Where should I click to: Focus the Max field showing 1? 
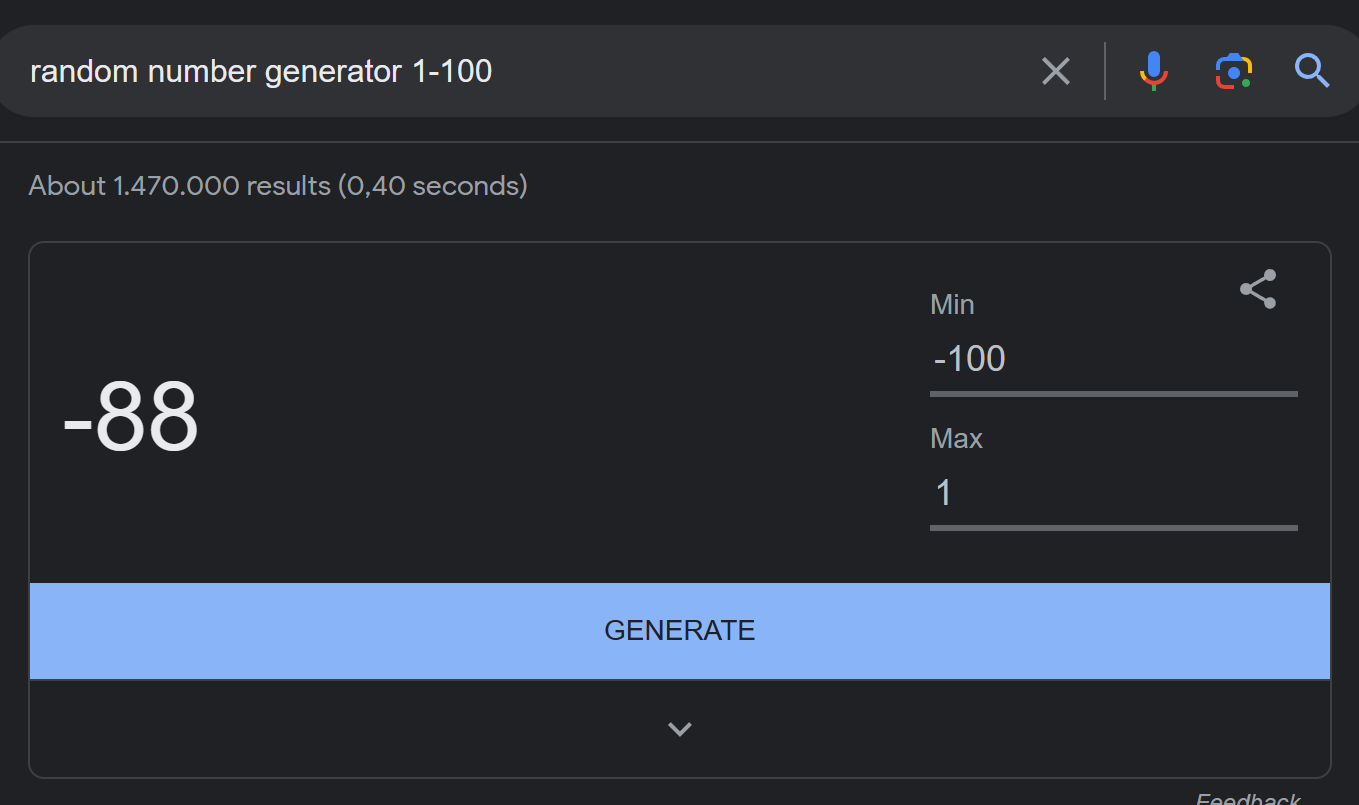click(1114, 492)
